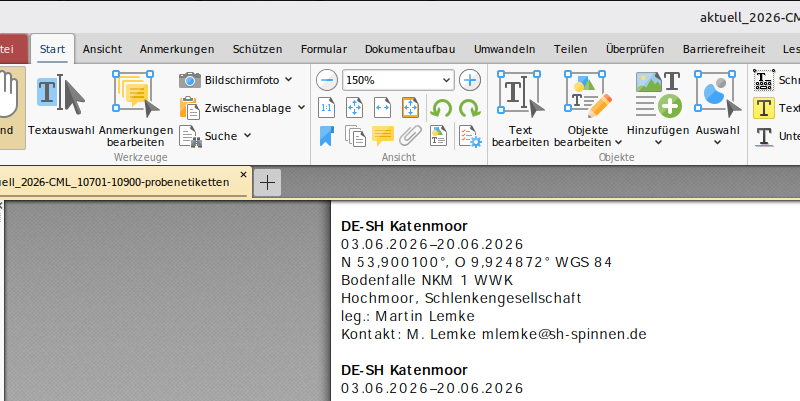The width and height of the screenshot is (800, 401).
Task: Click the Zwischenablage label
Action: 248,108
